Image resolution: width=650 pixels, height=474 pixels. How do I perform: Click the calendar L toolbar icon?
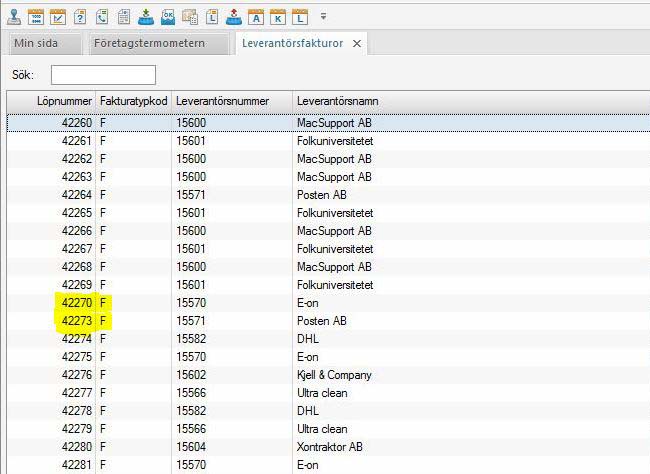[x=300, y=17]
